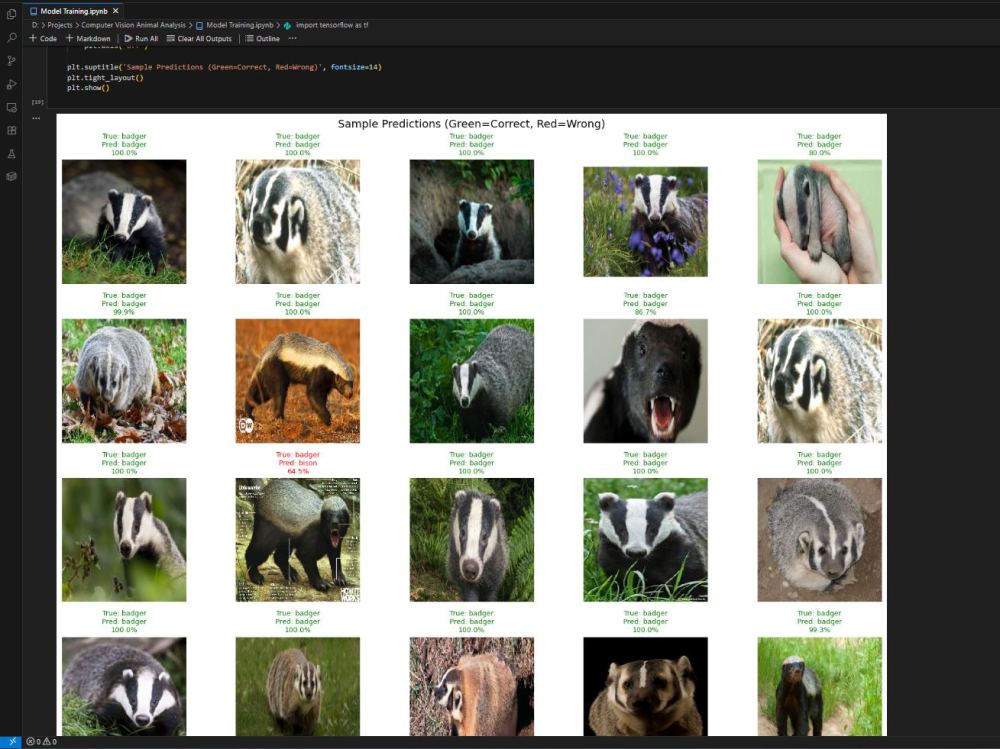Click the 99.9% badger on leaves image
This screenshot has height=749, width=1000.
124,381
